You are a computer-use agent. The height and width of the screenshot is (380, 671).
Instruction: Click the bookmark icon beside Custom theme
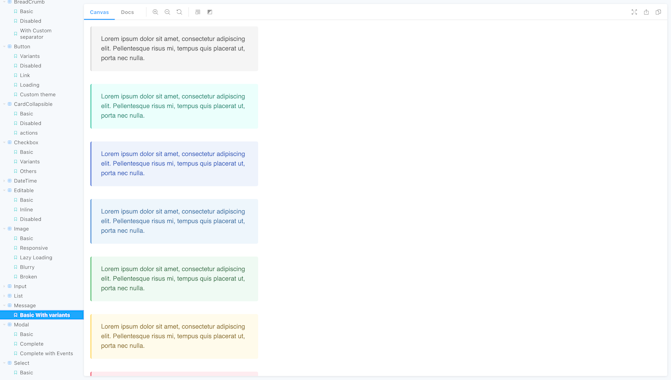pyautogui.click(x=15, y=95)
